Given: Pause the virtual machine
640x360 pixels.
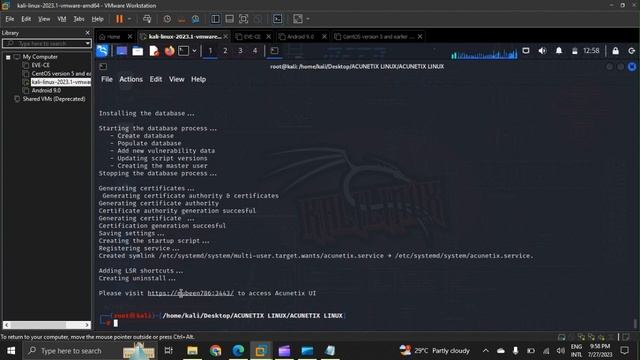Looking at the screenshot, I should coord(119,19).
